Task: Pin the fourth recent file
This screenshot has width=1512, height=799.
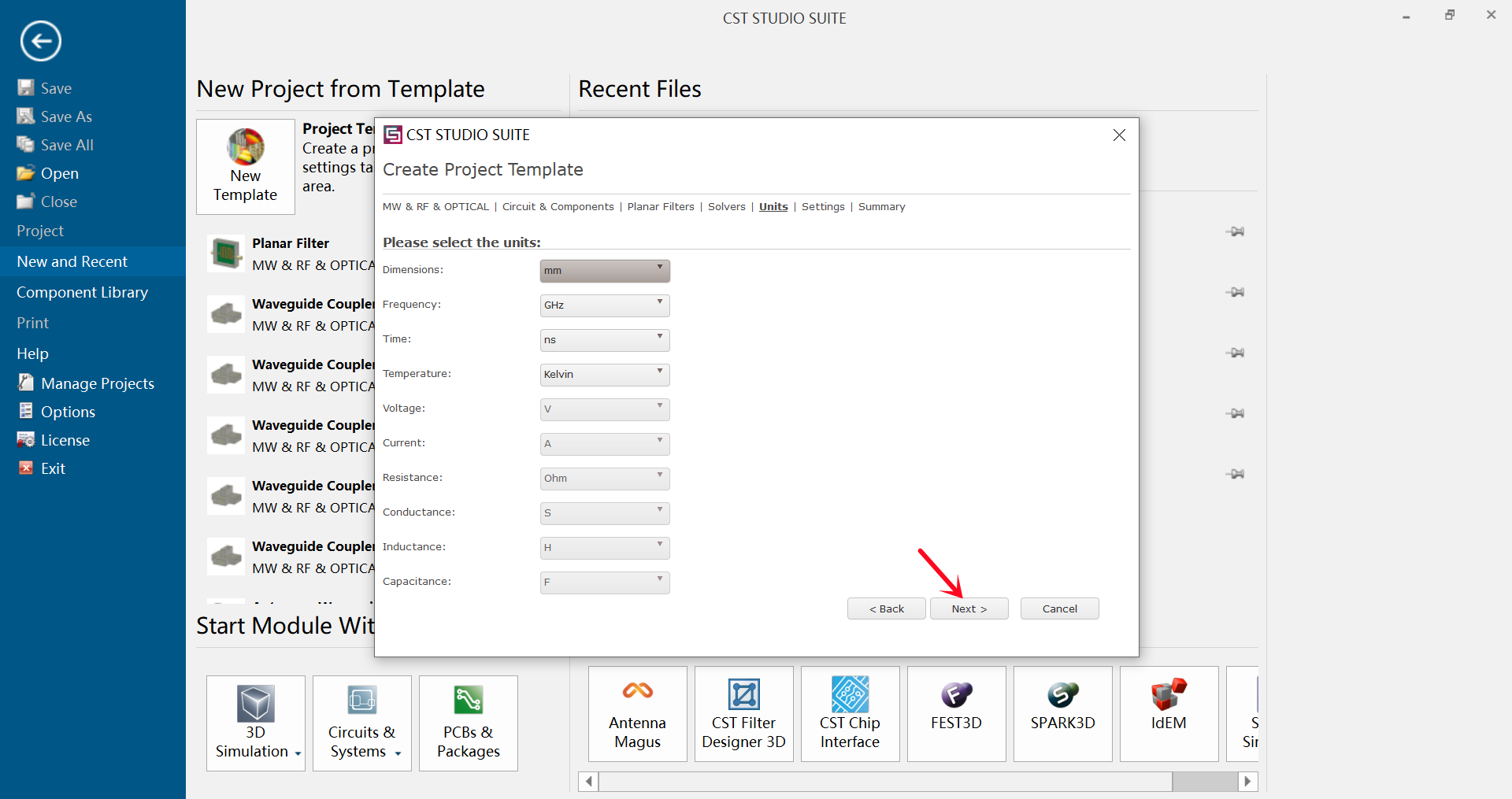Action: [1235, 413]
